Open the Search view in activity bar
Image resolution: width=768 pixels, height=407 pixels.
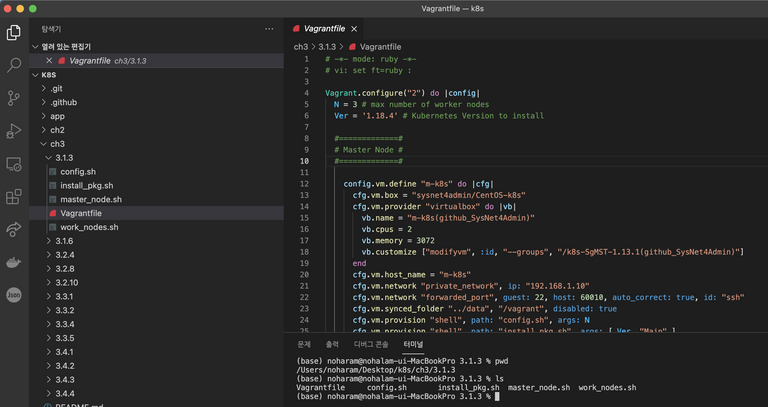pos(14,65)
